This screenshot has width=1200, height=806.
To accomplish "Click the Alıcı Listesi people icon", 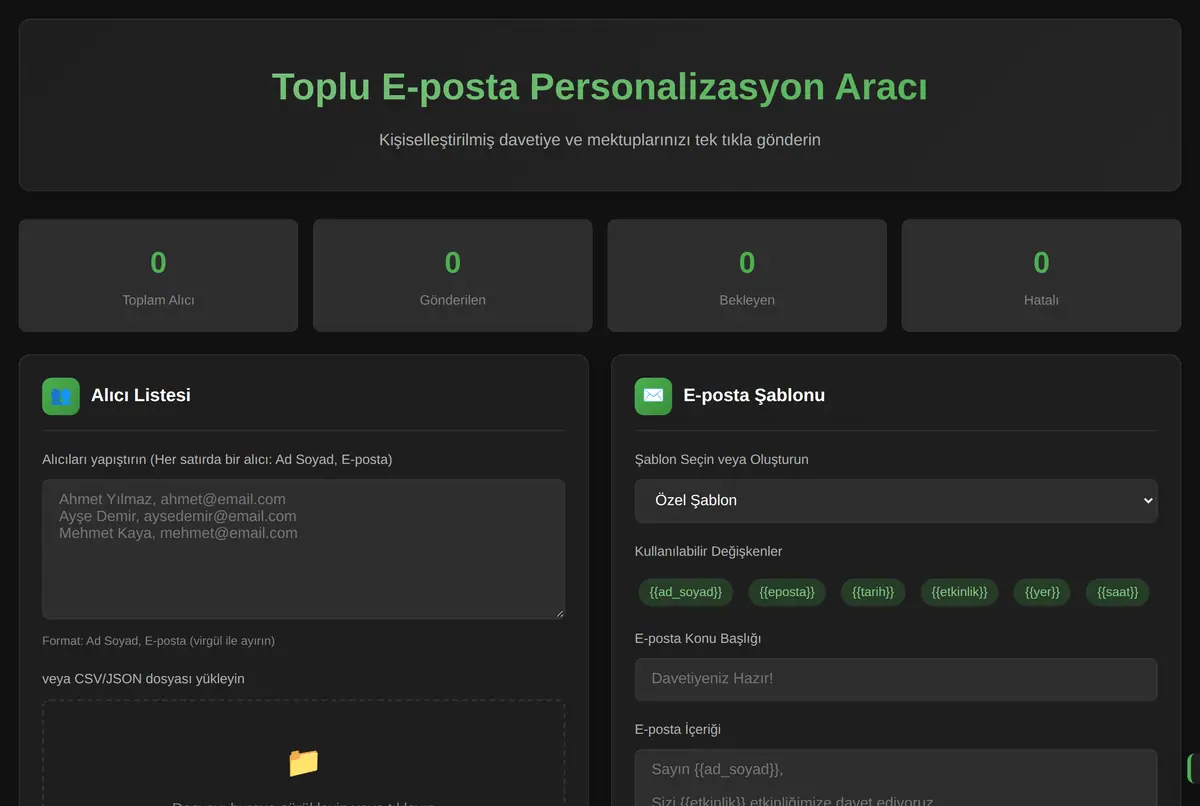I will pos(60,396).
